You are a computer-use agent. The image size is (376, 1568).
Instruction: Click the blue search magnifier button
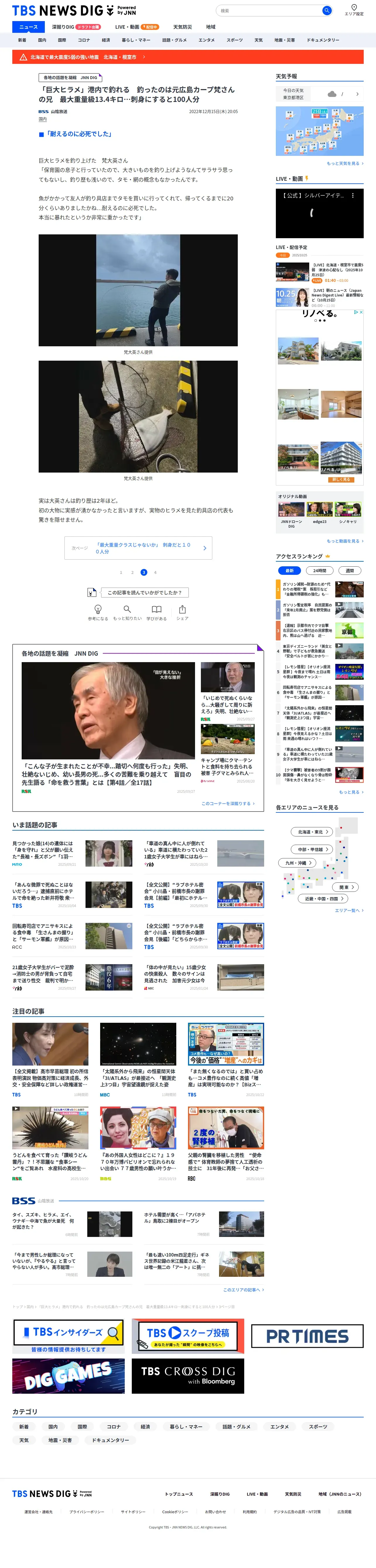click(x=327, y=10)
